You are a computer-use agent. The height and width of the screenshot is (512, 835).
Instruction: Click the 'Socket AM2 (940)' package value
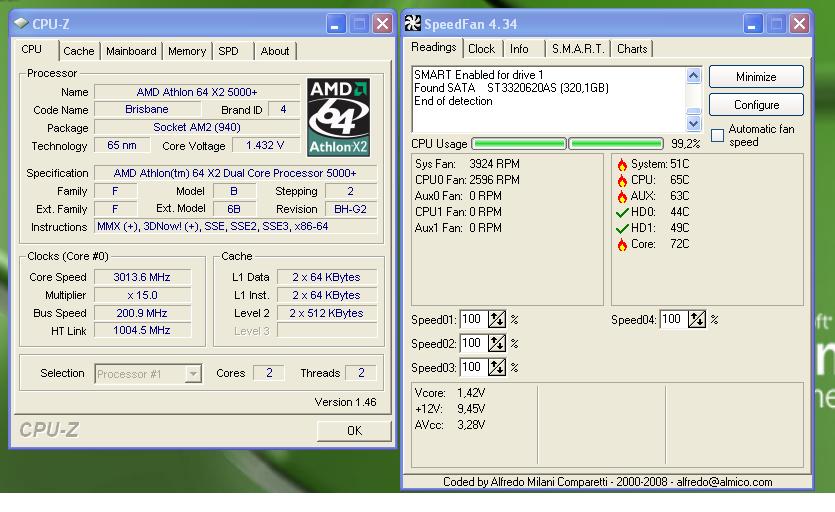197,127
